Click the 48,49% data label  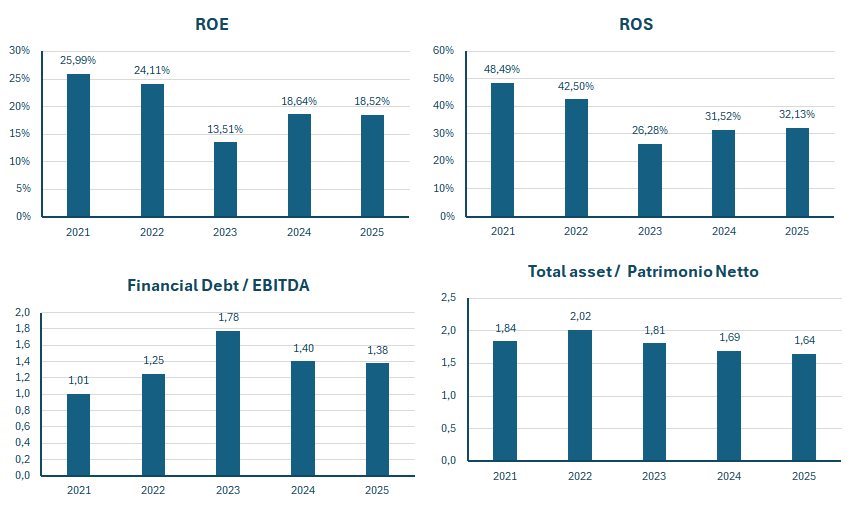[502, 69]
